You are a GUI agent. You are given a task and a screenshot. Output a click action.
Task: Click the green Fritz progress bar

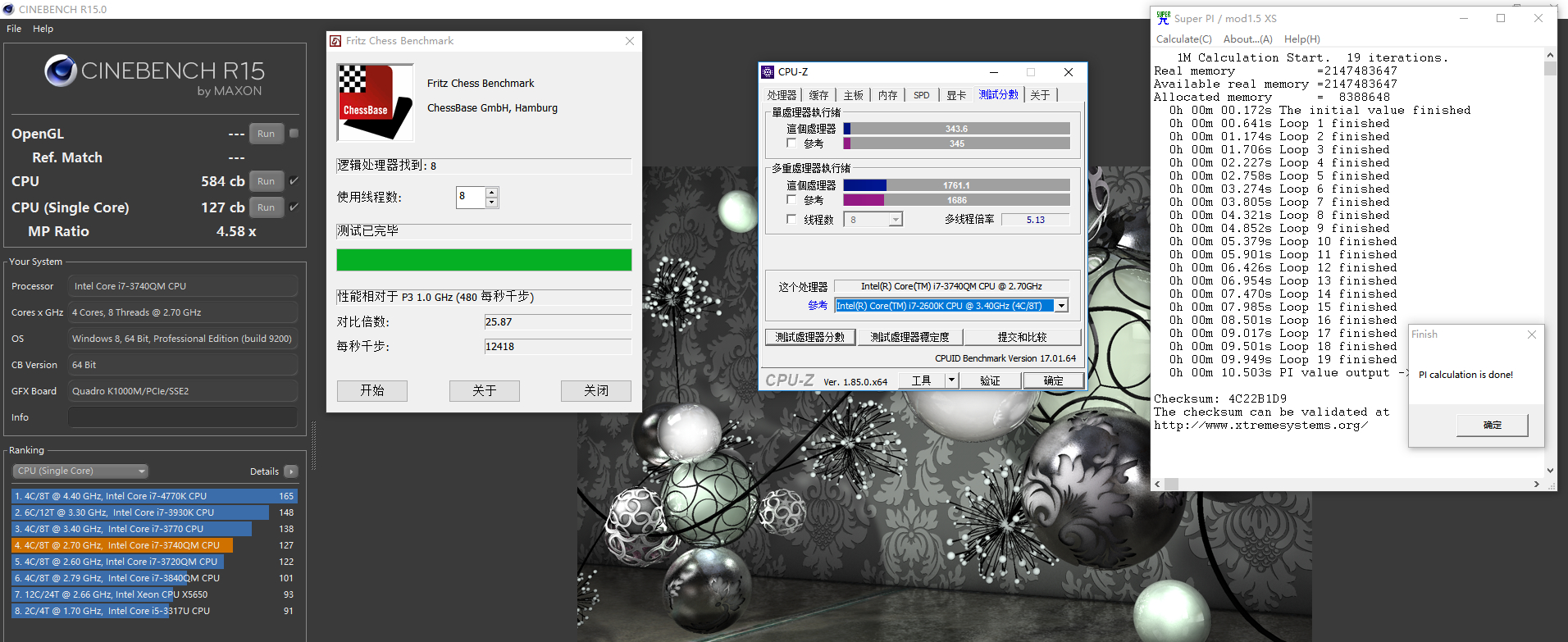(x=484, y=260)
